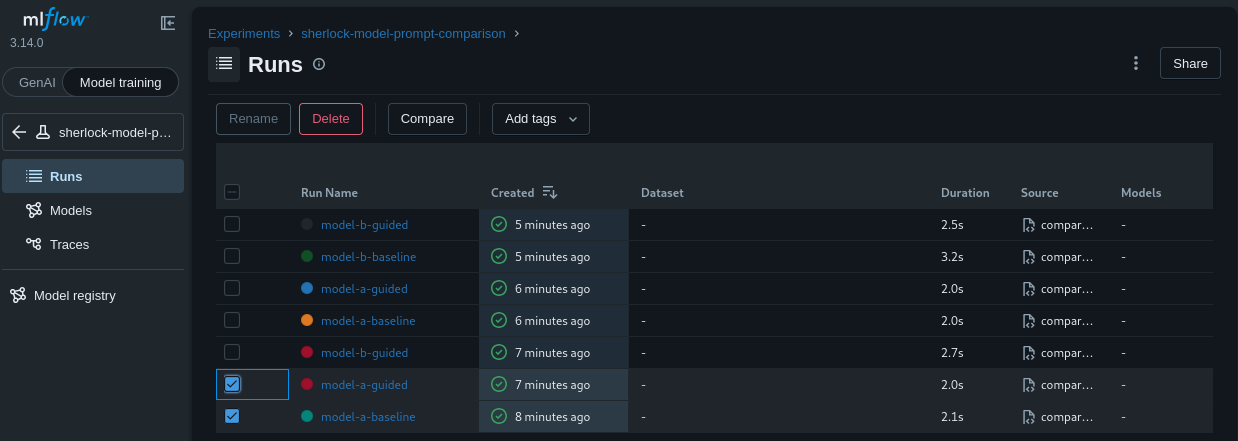Click the source file icon in model-b-baseline row

1028,257
